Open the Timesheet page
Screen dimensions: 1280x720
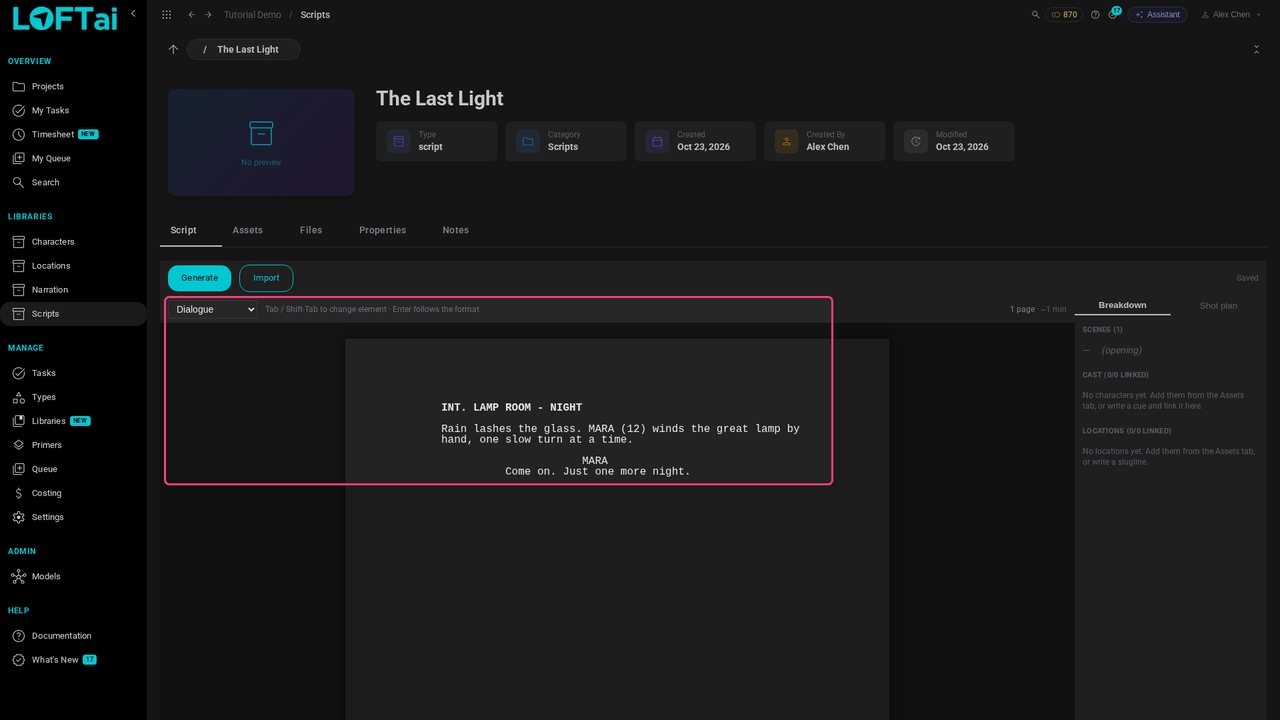[73, 135]
